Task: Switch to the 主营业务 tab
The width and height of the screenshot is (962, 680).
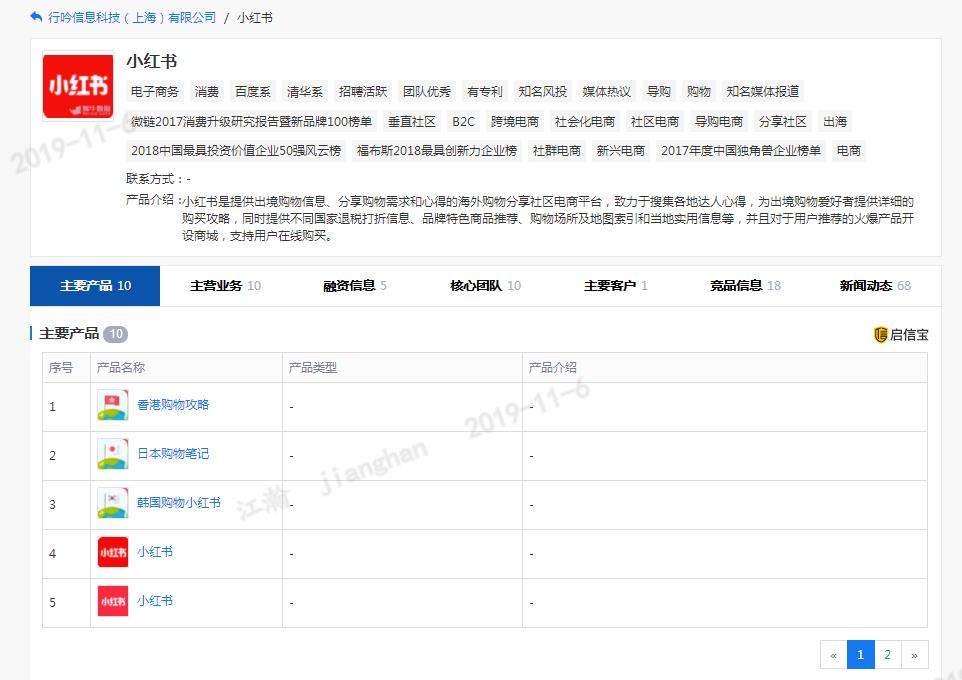Action: click(x=225, y=286)
